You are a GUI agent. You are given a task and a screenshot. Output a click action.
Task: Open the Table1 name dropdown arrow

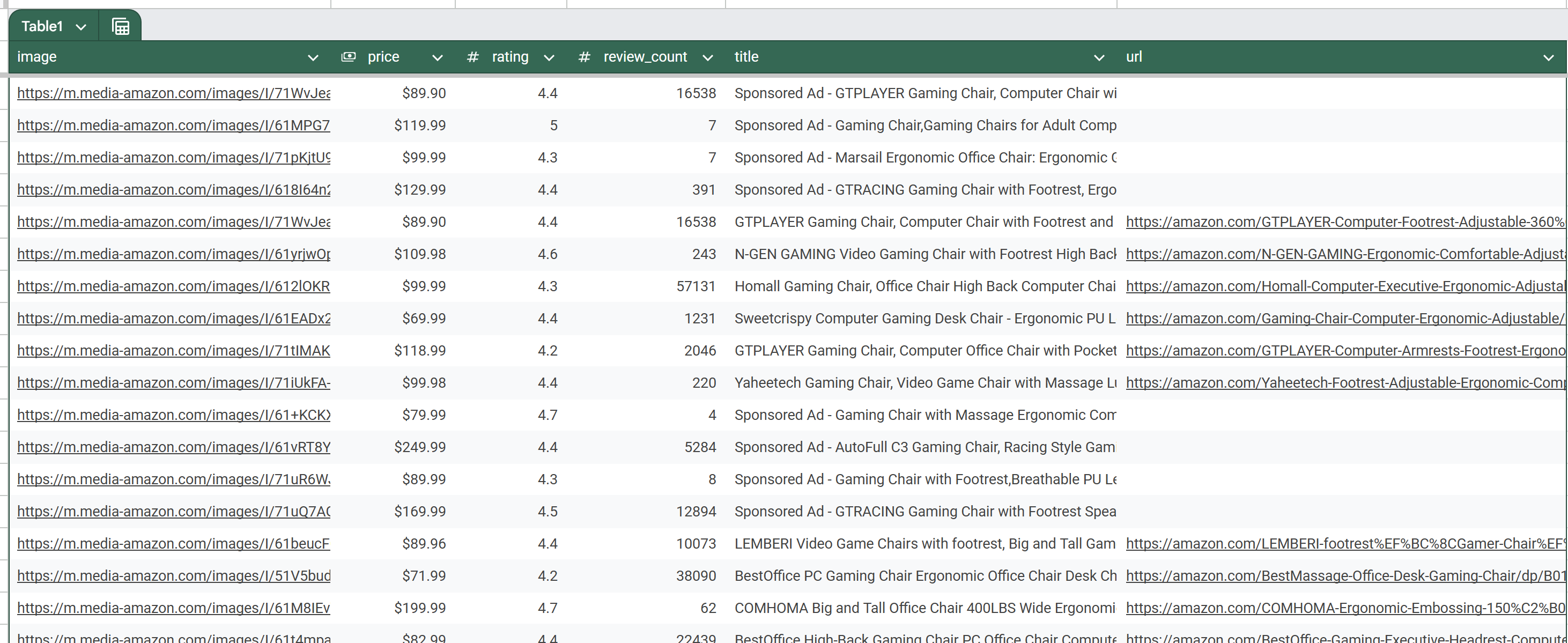coord(81,27)
